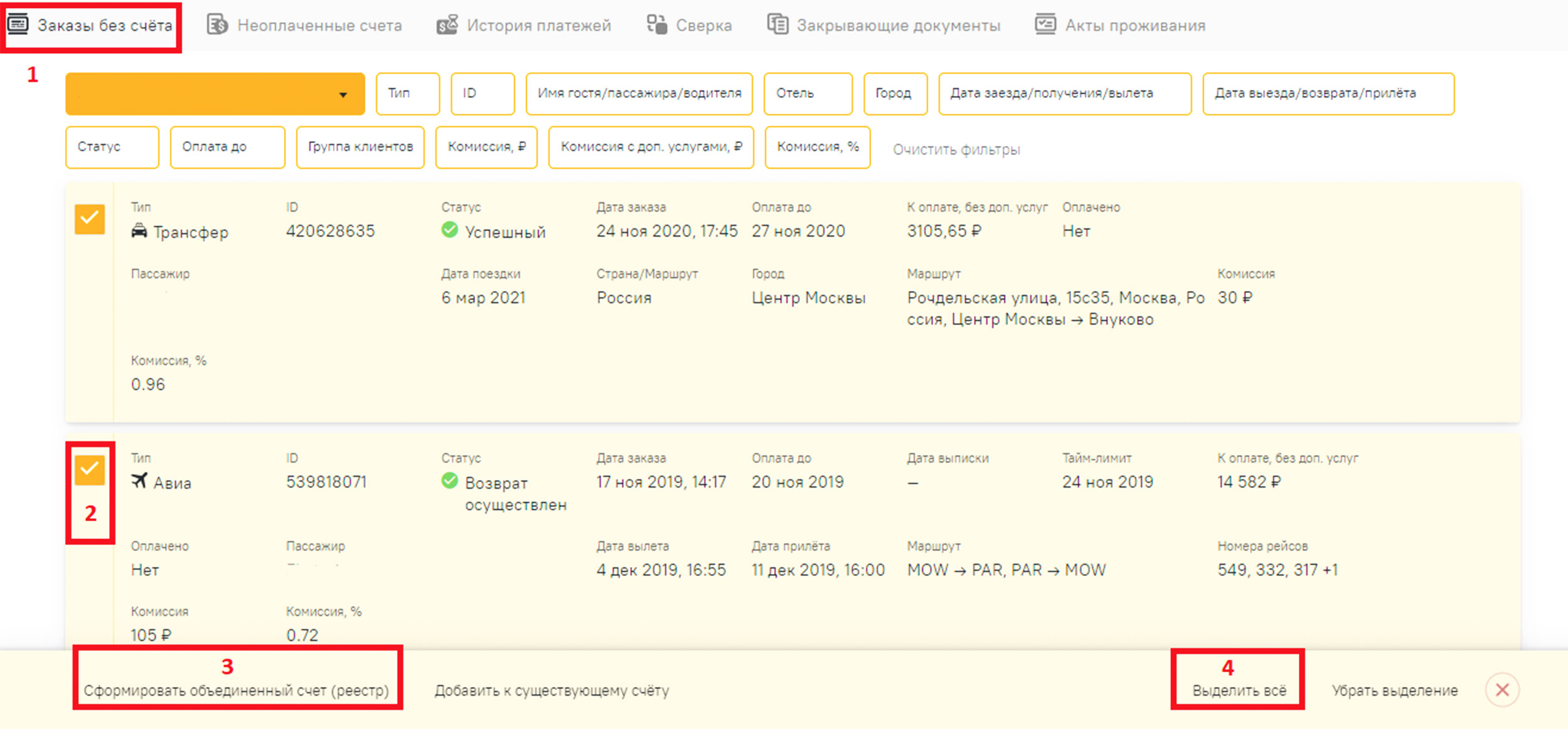This screenshot has height=729, width=1568.
Task: Click the round red X close icon
Action: point(1501,689)
